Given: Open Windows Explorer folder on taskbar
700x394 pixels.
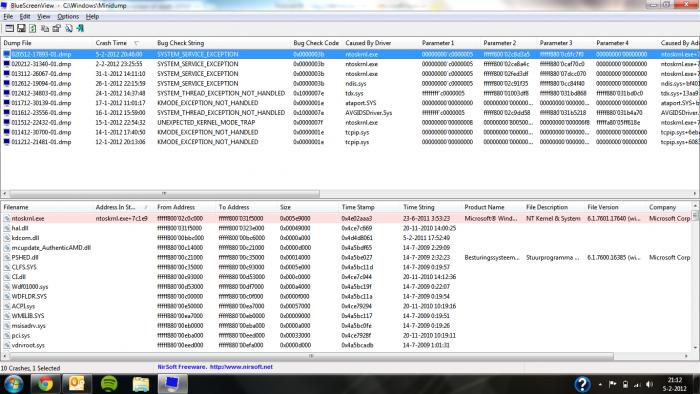Looking at the screenshot, I should tap(141, 384).
